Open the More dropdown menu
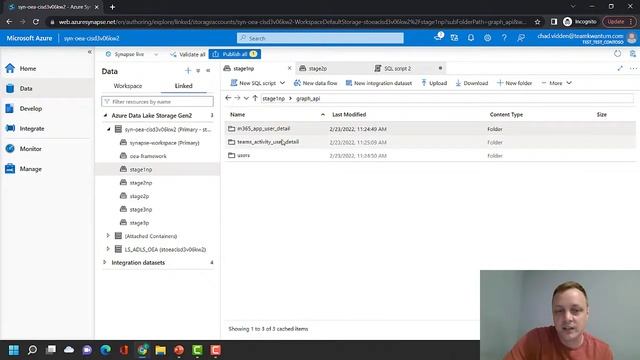 tap(557, 83)
